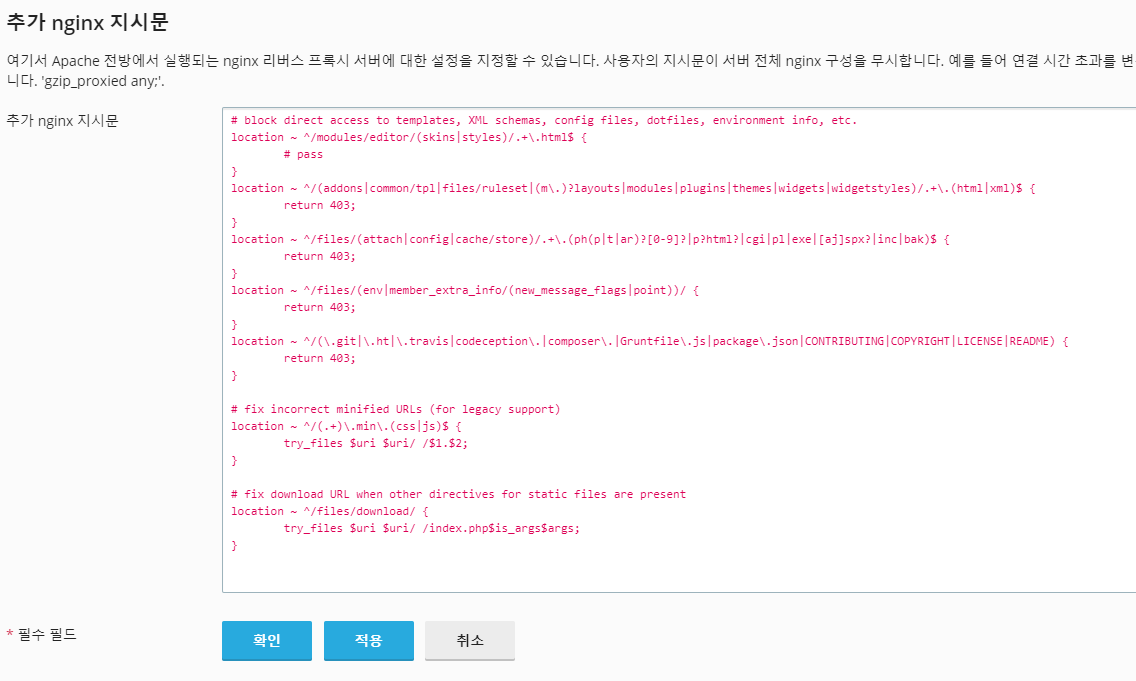Click the 적용 (Apply) button
The height and width of the screenshot is (681, 1136).
click(x=369, y=640)
